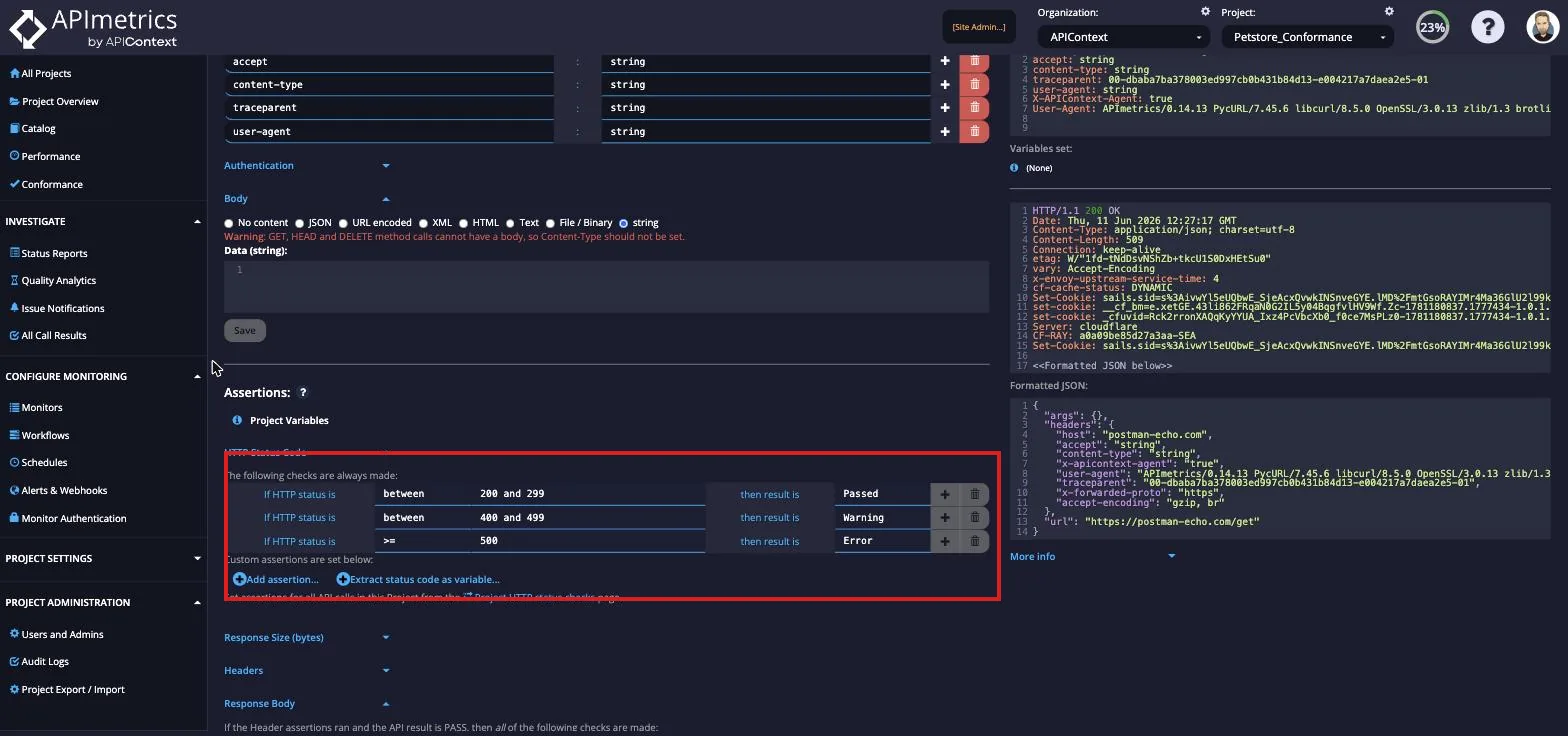Viewport: 1568px width, 736px height.
Task: Expand the Authentication section
Action: (x=306, y=166)
